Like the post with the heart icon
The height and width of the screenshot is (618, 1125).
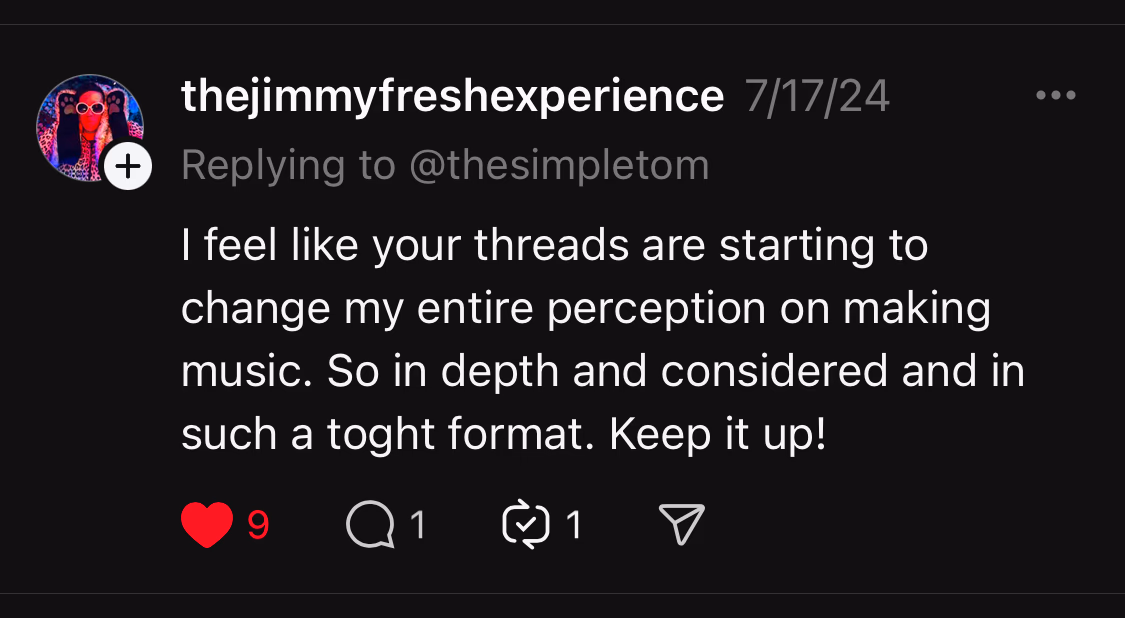207,525
